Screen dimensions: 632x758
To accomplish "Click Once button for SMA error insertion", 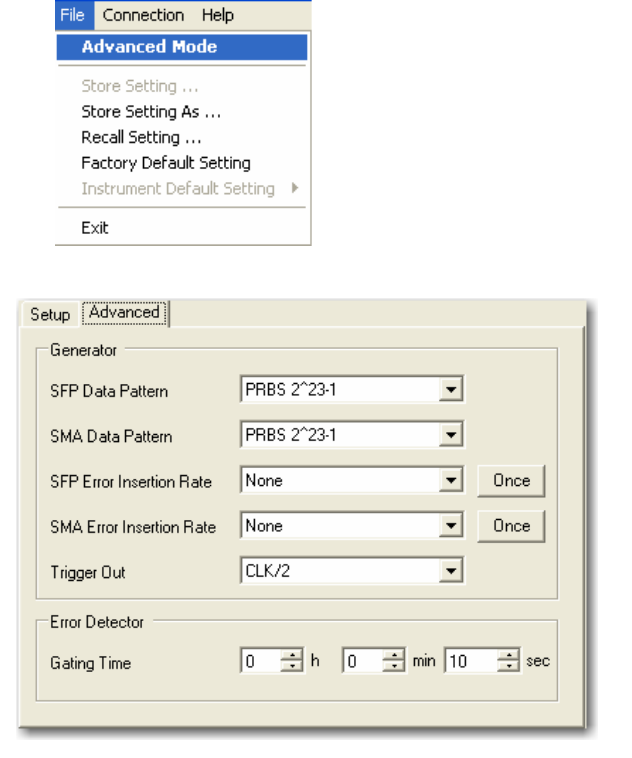I will point(511,526).
